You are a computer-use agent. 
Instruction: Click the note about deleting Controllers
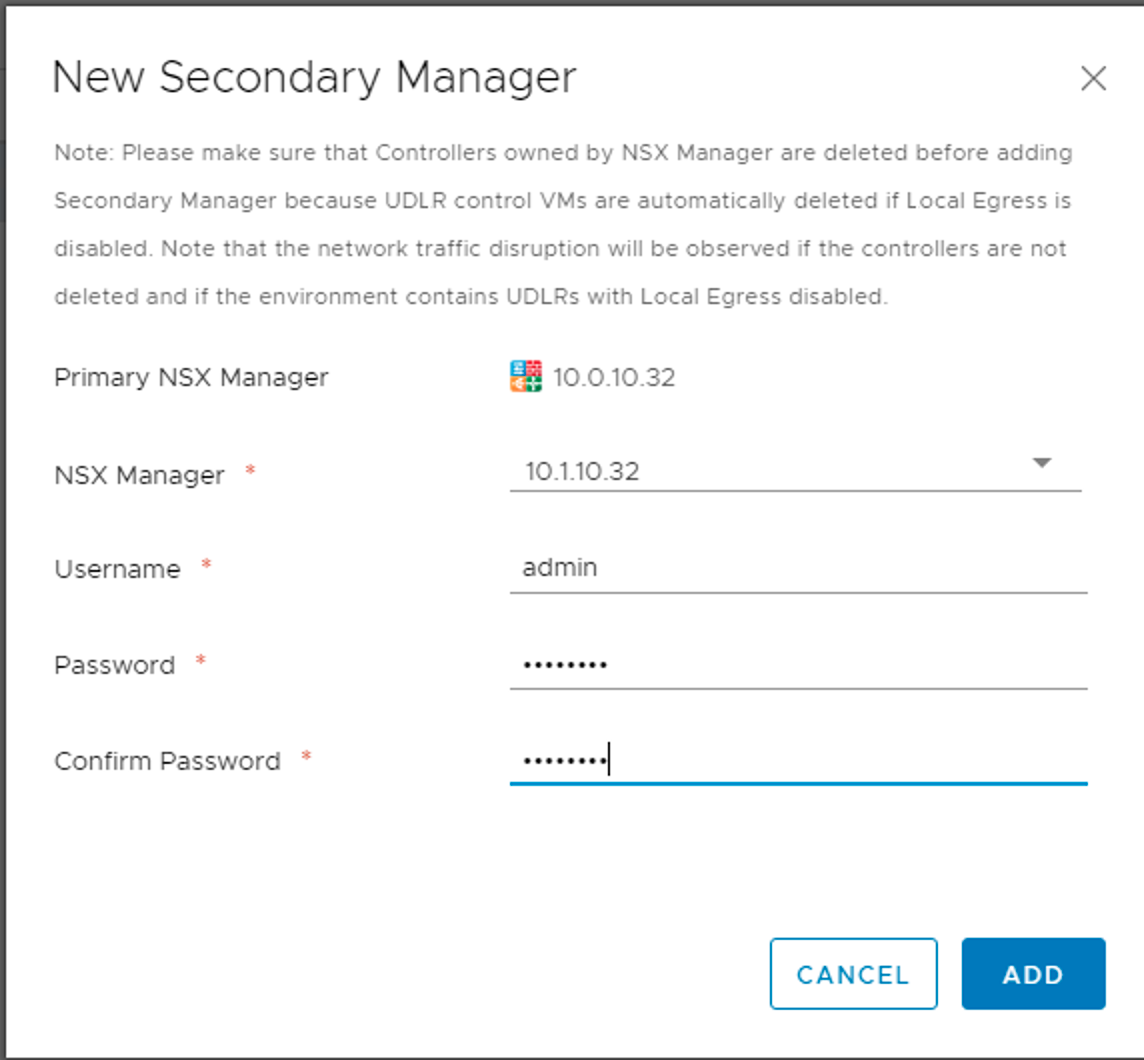click(x=562, y=225)
